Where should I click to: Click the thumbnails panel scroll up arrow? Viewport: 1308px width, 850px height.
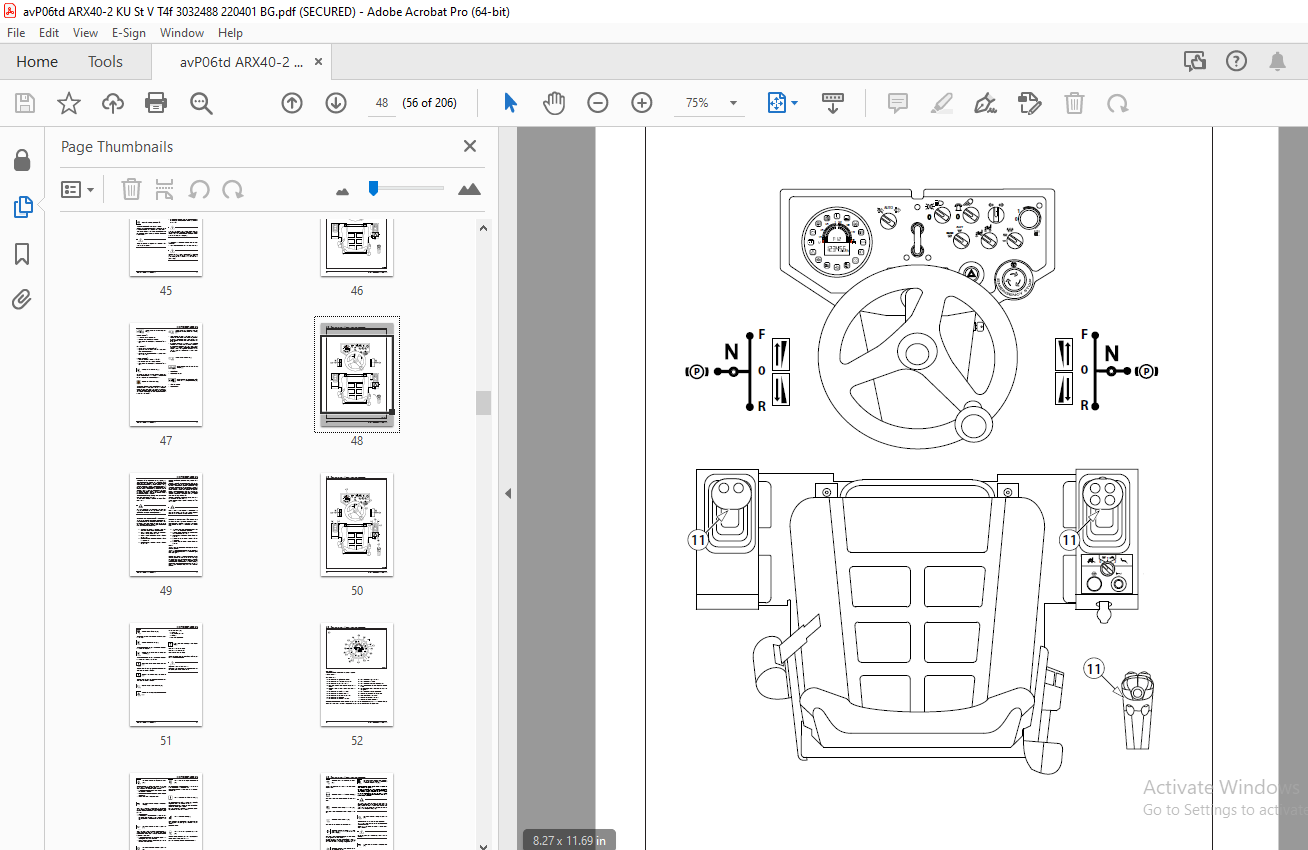point(484,228)
